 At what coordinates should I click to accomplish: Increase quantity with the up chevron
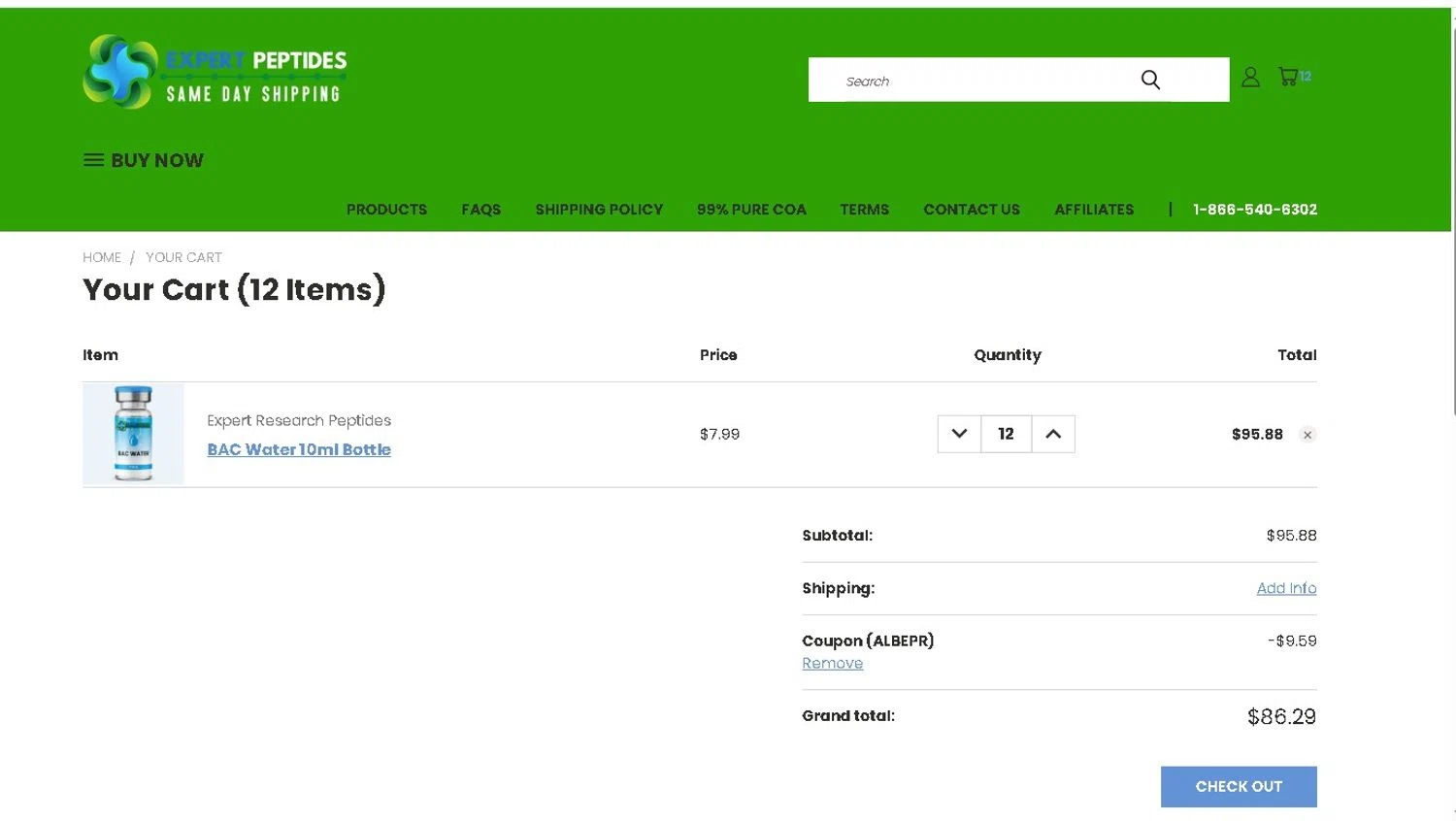coord(1053,434)
